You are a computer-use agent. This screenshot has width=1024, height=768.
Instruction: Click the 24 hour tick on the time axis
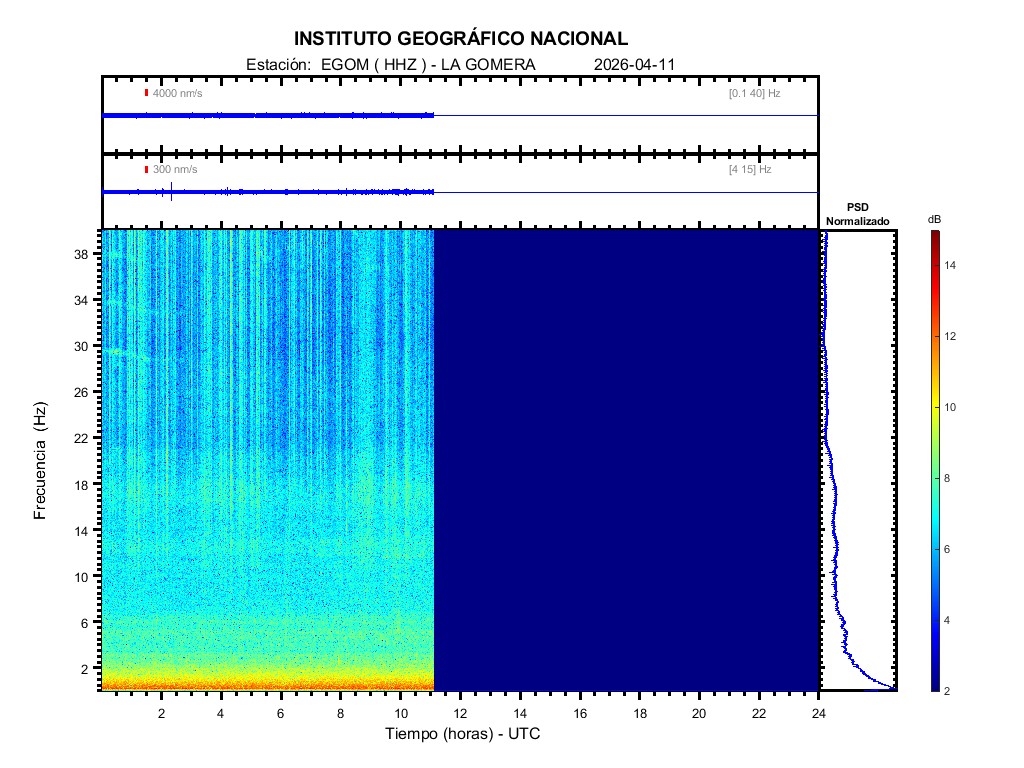[x=819, y=713]
